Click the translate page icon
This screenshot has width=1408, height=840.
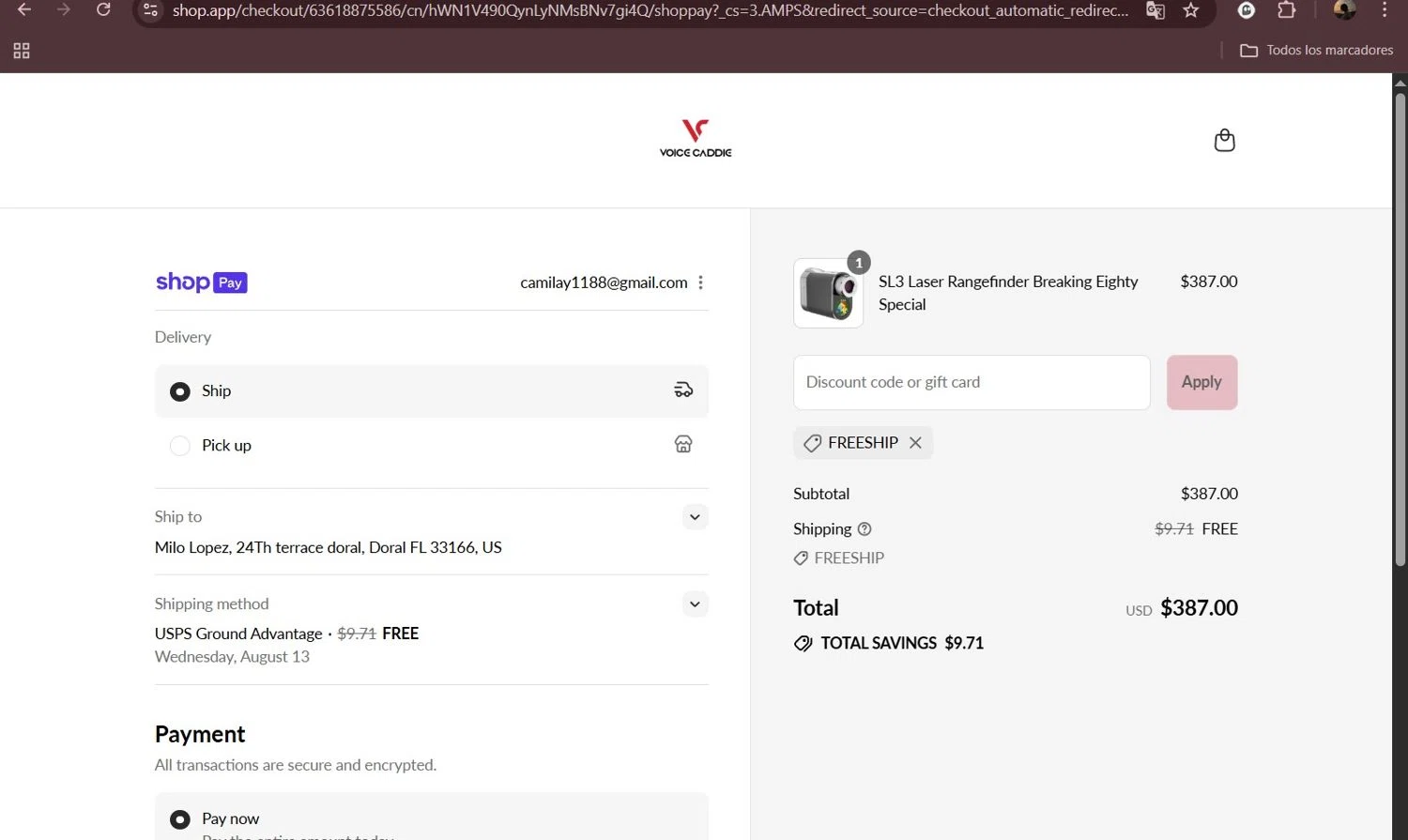pyautogui.click(x=1155, y=10)
